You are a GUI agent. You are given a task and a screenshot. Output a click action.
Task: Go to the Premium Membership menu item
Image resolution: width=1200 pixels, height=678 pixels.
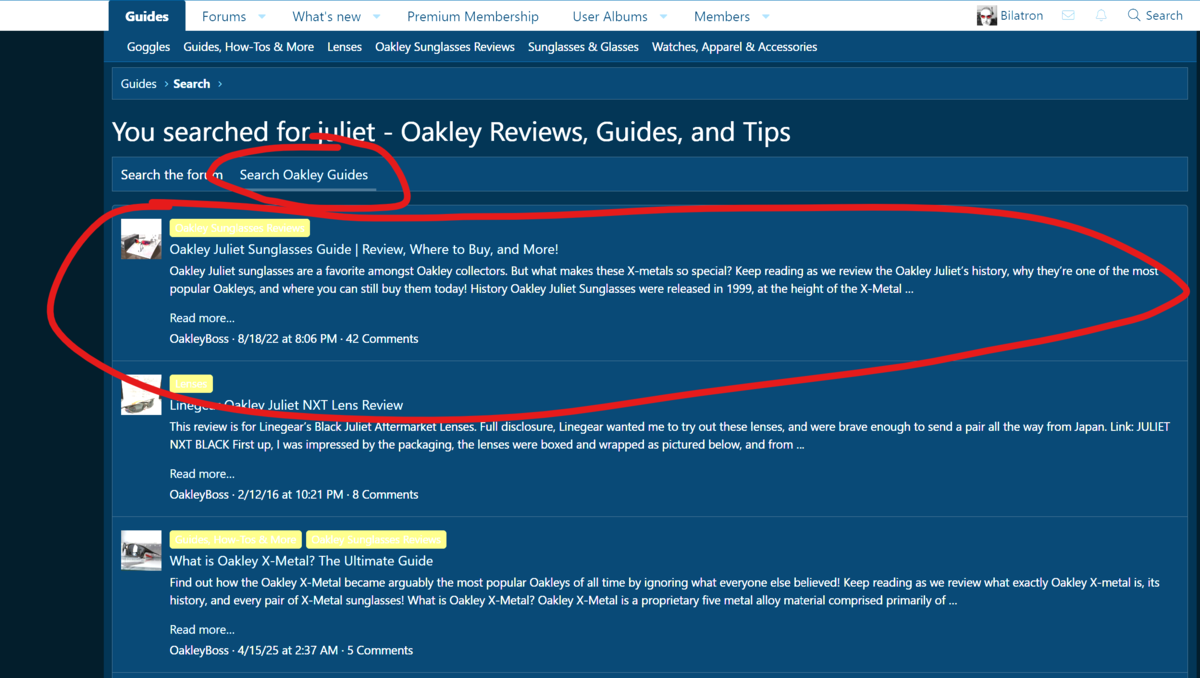472,16
